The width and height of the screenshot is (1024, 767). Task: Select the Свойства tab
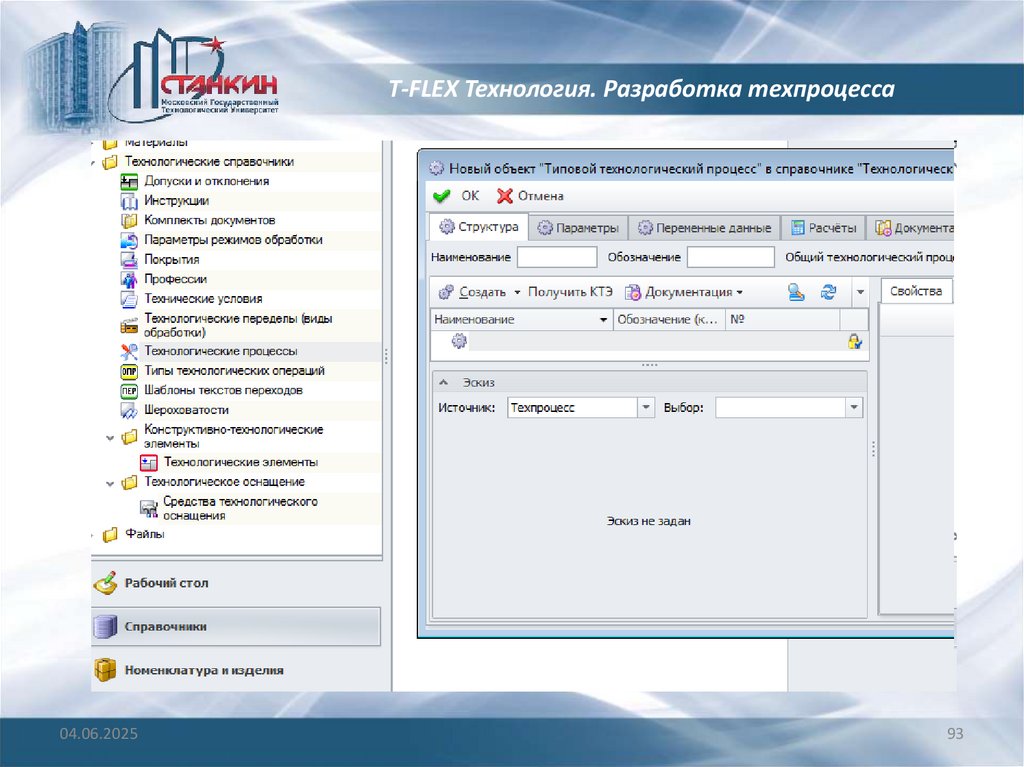pos(916,291)
